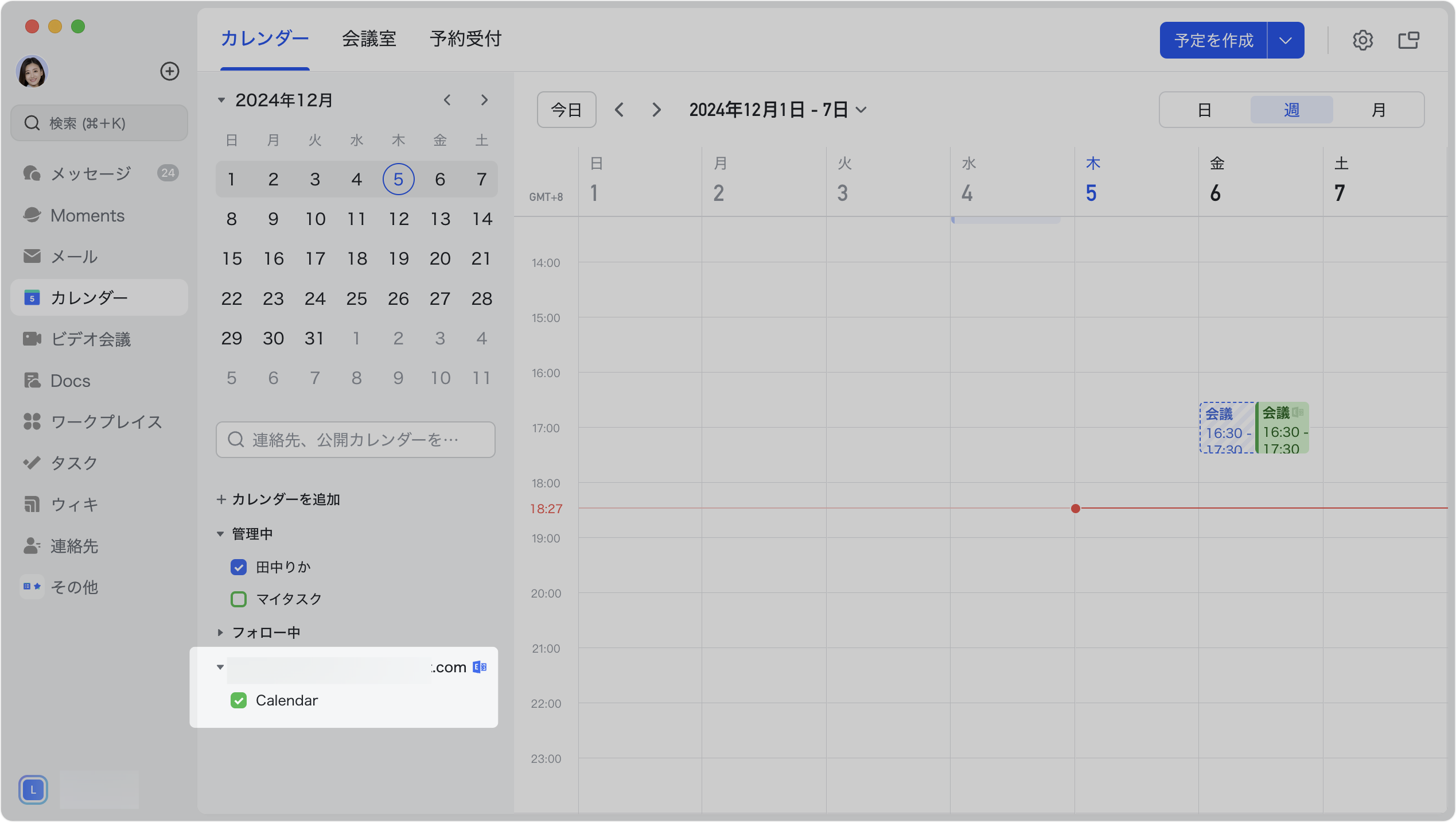Go to ビデオ会議 in the sidebar
The image size is (1456, 822).
(91, 339)
